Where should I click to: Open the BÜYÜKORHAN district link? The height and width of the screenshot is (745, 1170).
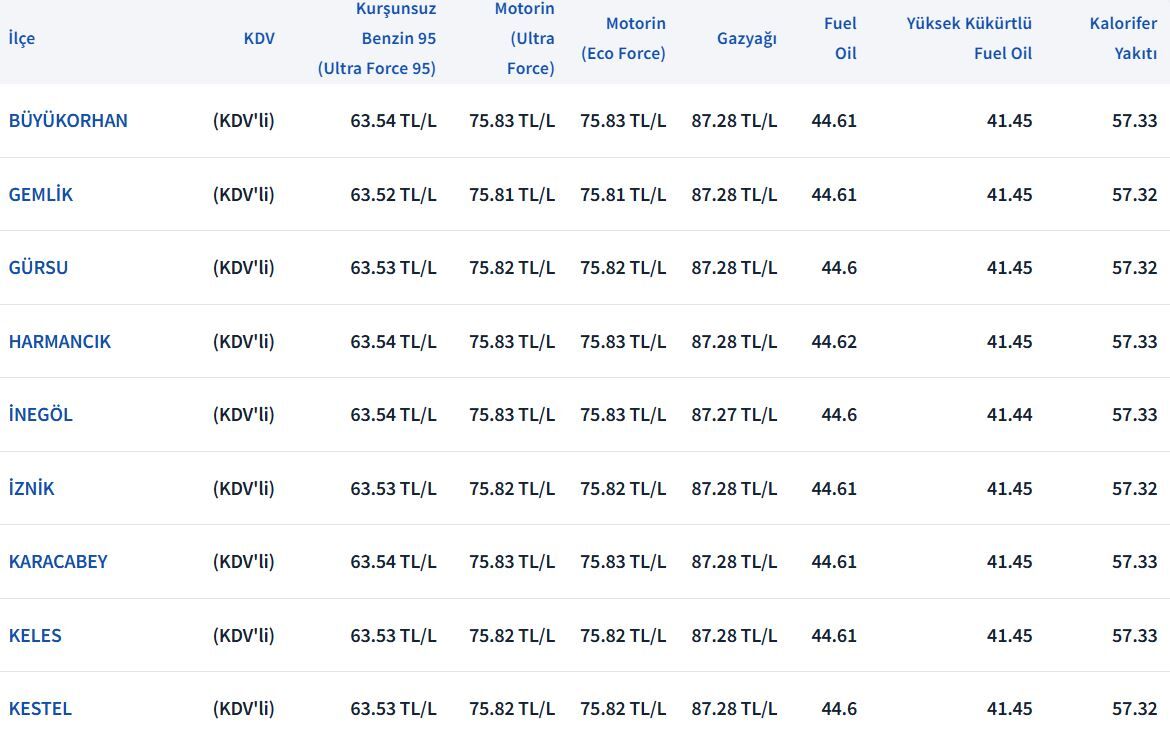pos(68,121)
